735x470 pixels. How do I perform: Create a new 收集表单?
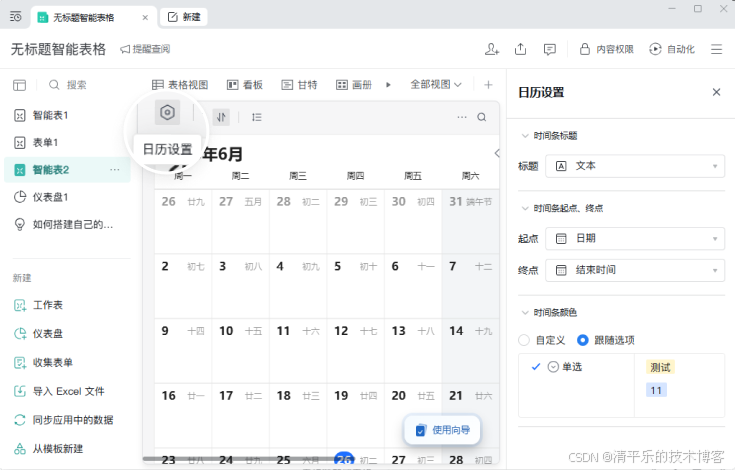(x=43, y=363)
